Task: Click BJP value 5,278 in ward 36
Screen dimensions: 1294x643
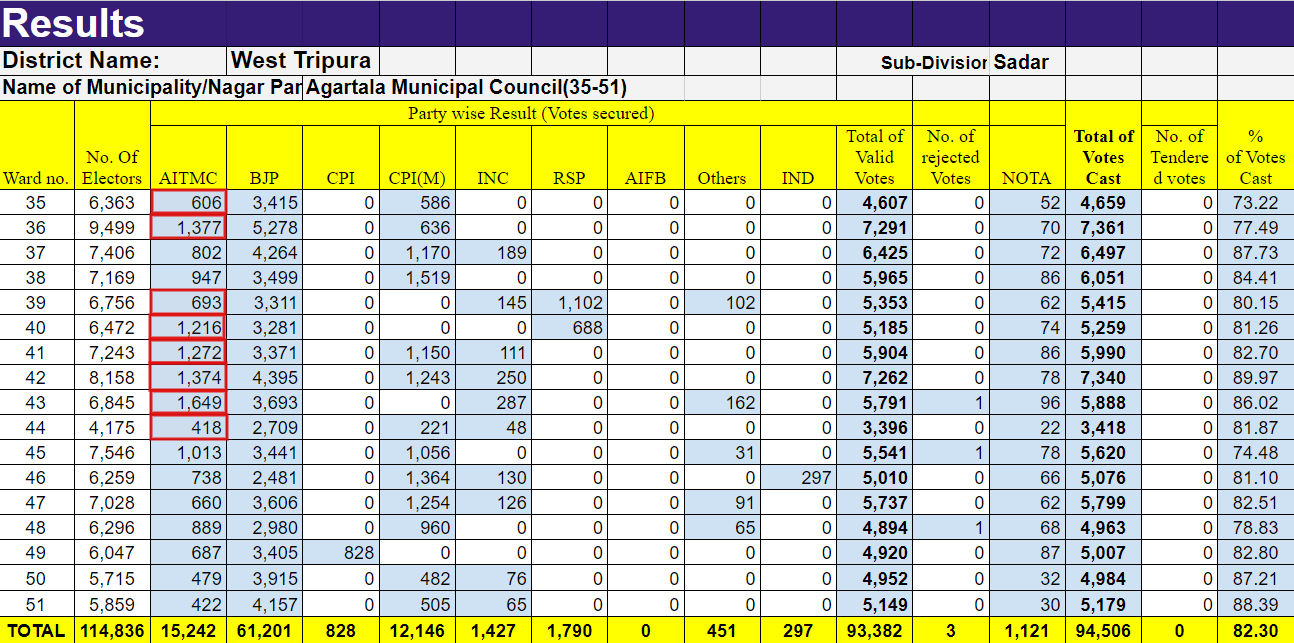Action: 264,228
